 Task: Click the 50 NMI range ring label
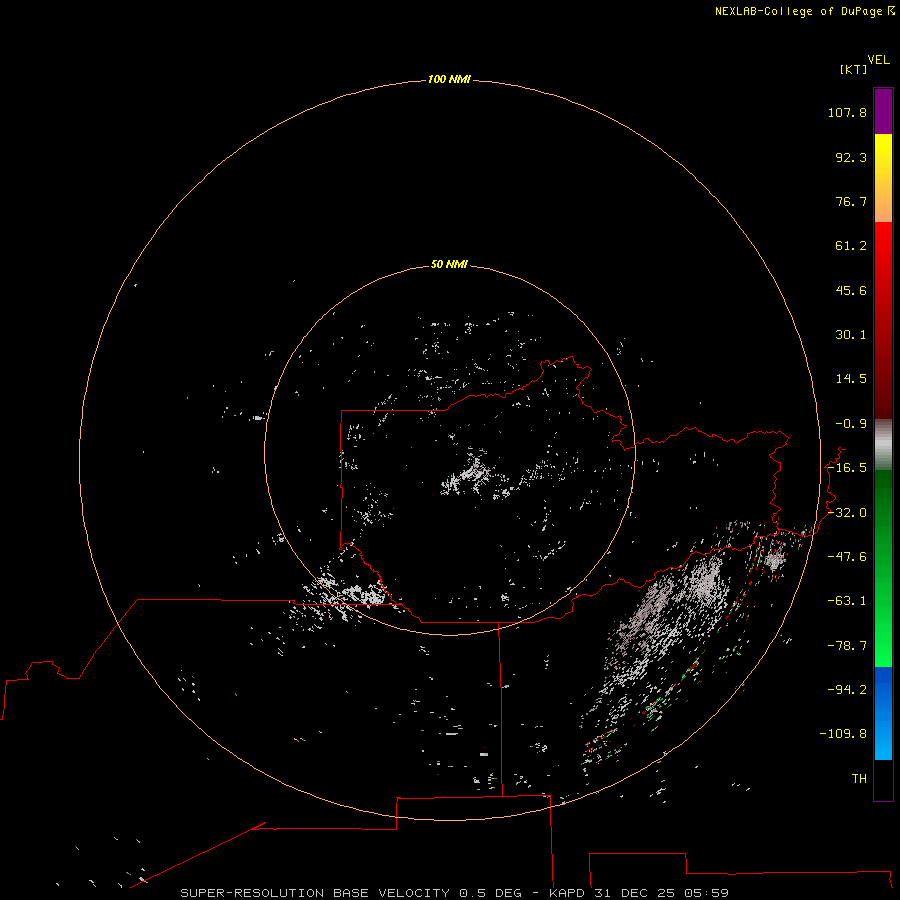pyautogui.click(x=449, y=264)
